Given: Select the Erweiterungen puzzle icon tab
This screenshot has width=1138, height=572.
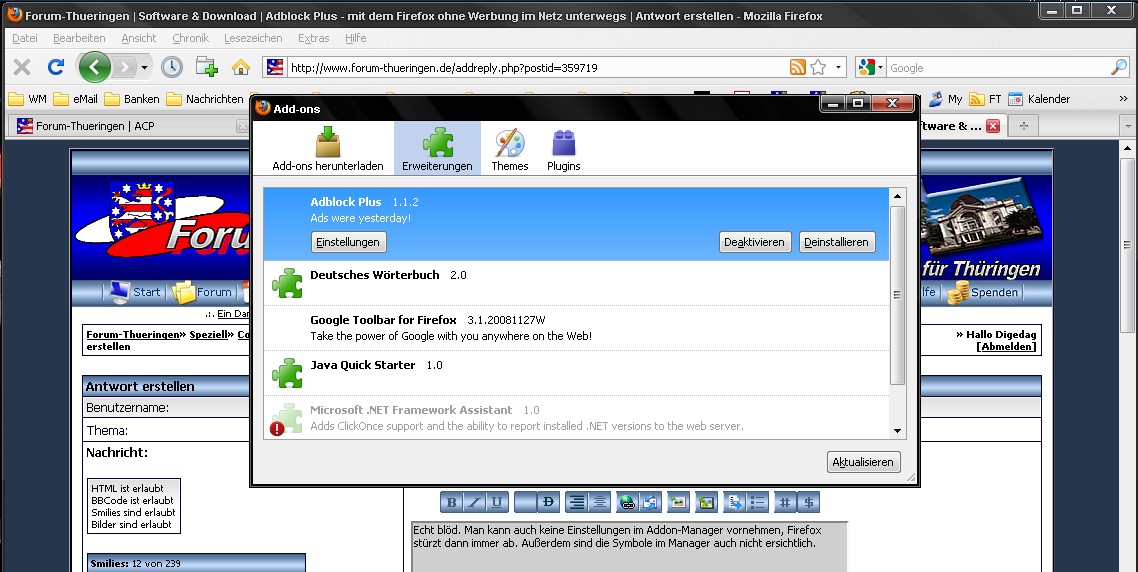Looking at the screenshot, I should (x=437, y=149).
